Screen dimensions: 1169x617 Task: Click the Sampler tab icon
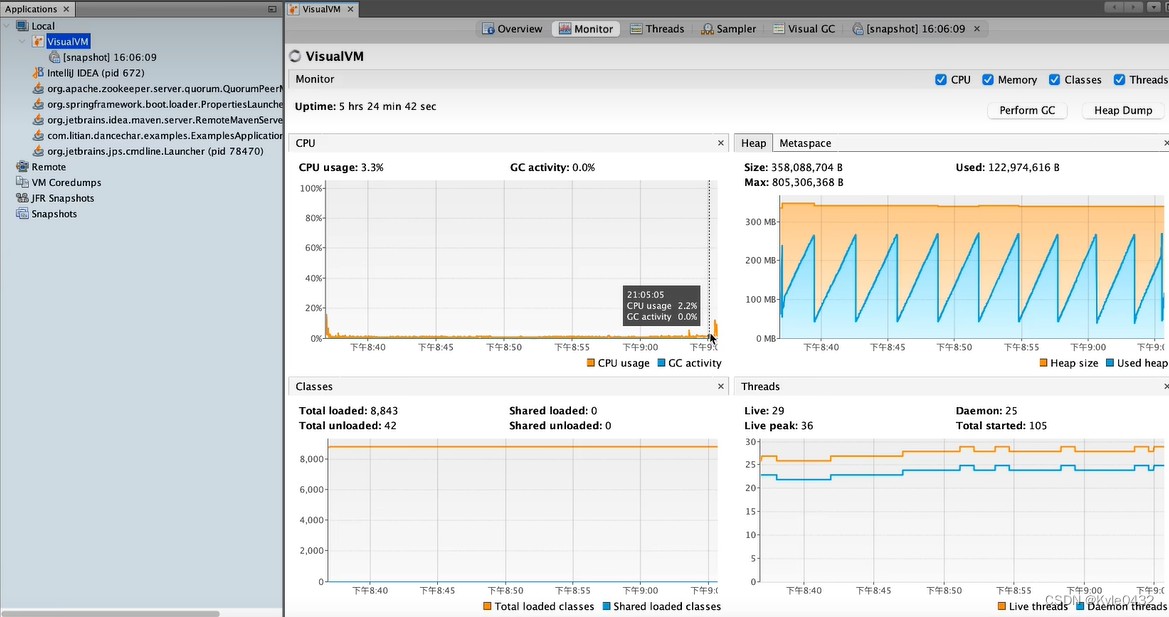tap(707, 29)
